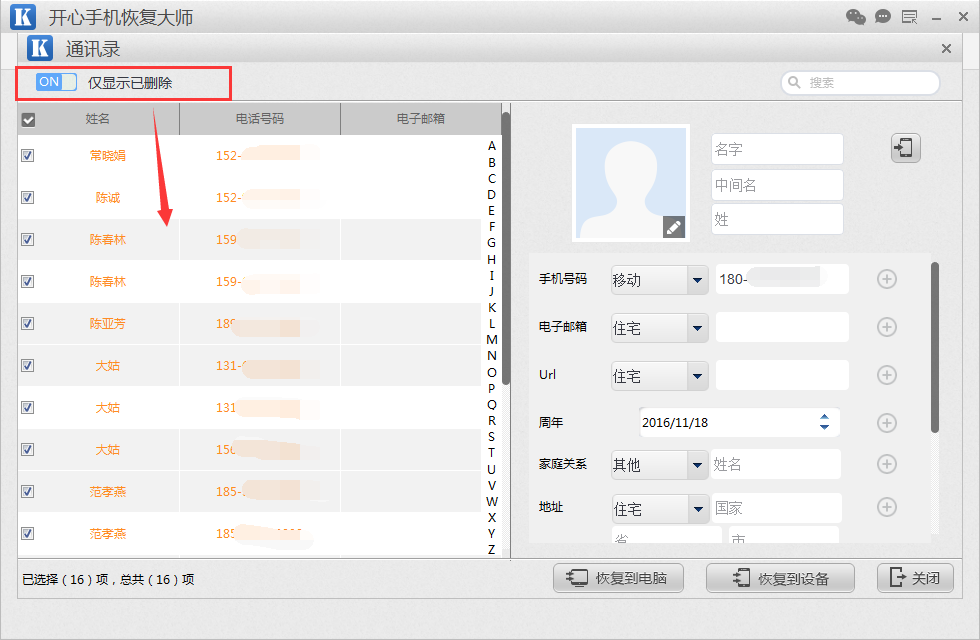
Task: Click the 关闭 button
Action: [x=916, y=578]
